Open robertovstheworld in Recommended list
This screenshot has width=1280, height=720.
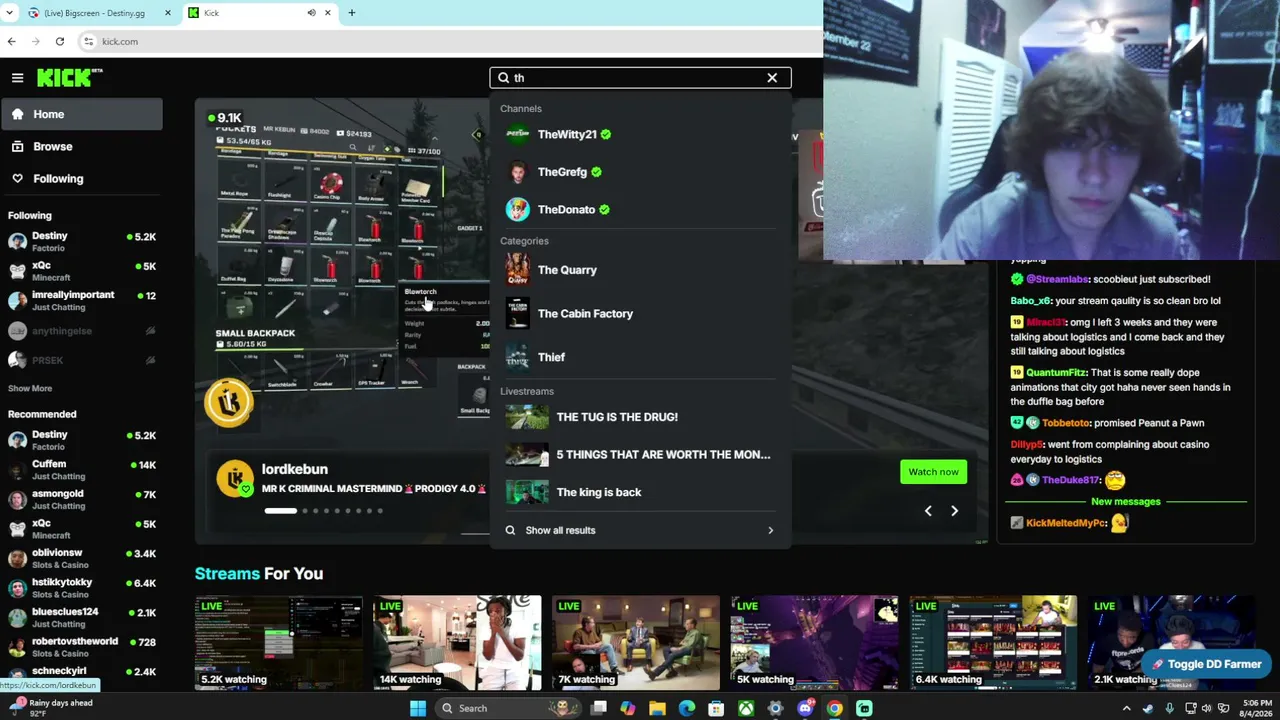point(81,646)
